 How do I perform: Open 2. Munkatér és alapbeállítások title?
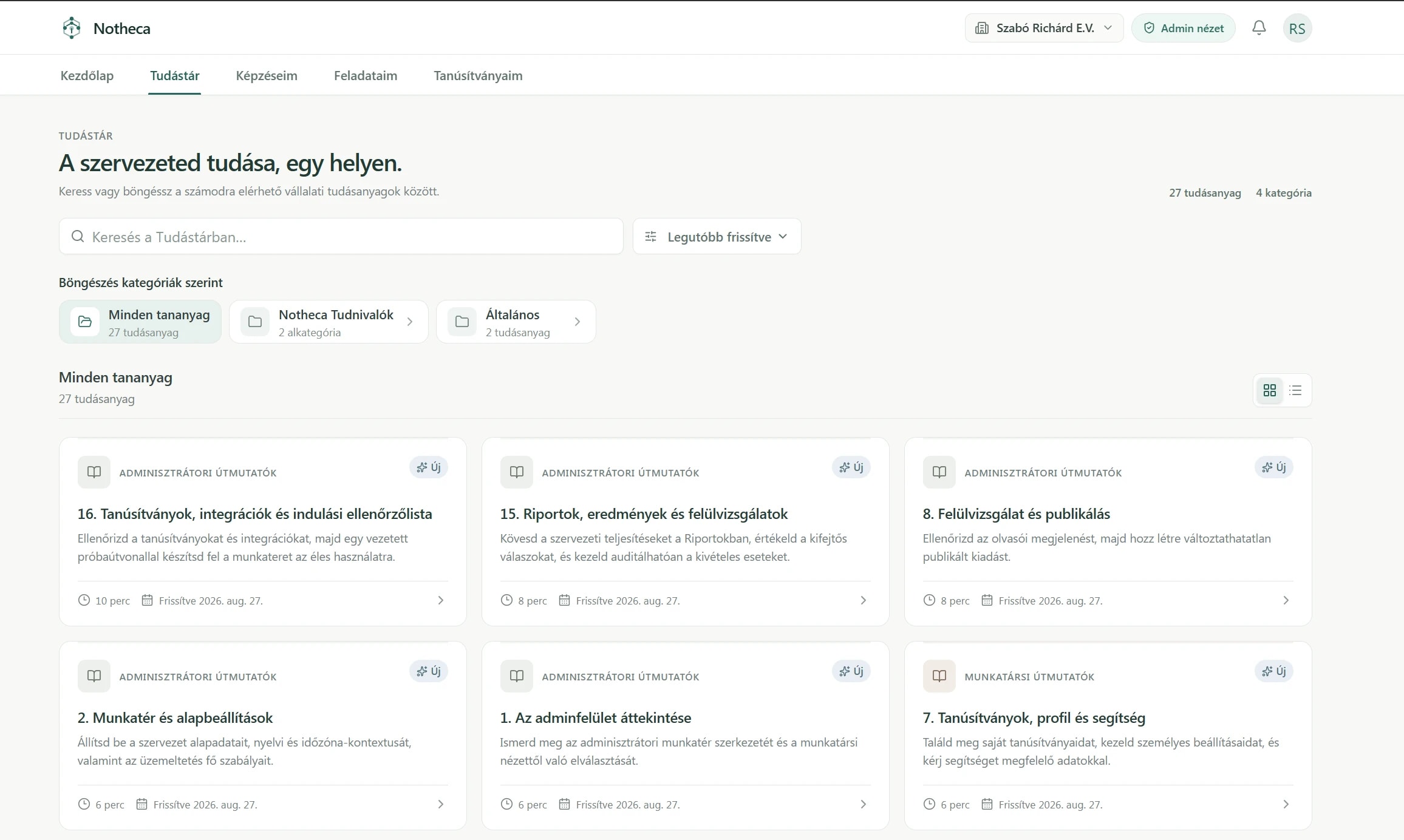[x=175, y=718]
